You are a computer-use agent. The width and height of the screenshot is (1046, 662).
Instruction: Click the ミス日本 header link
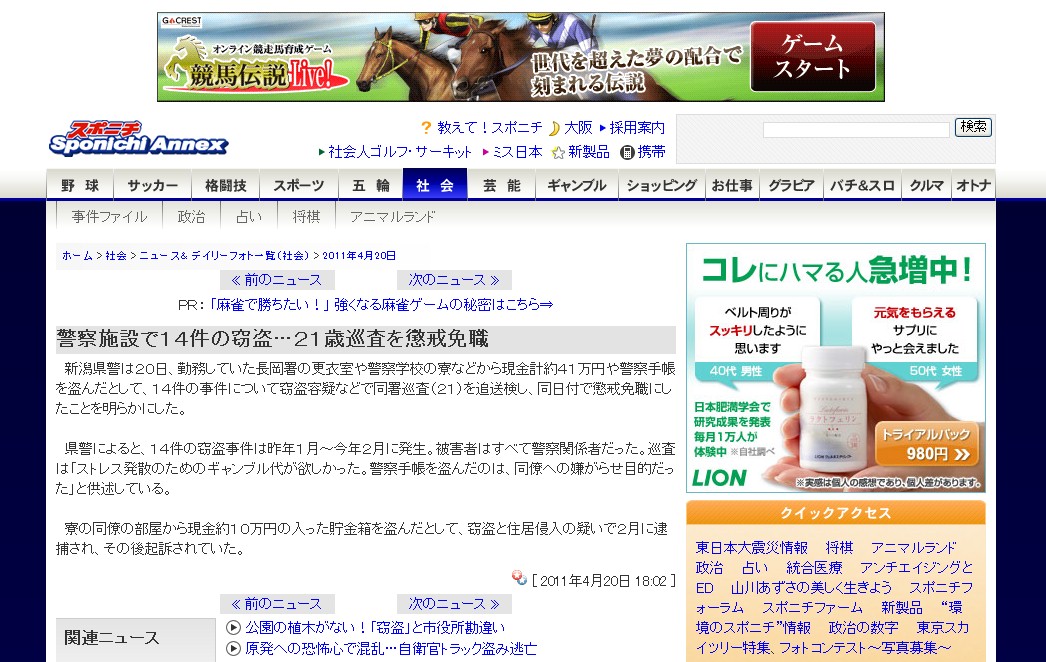pyautogui.click(x=517, y=152)
